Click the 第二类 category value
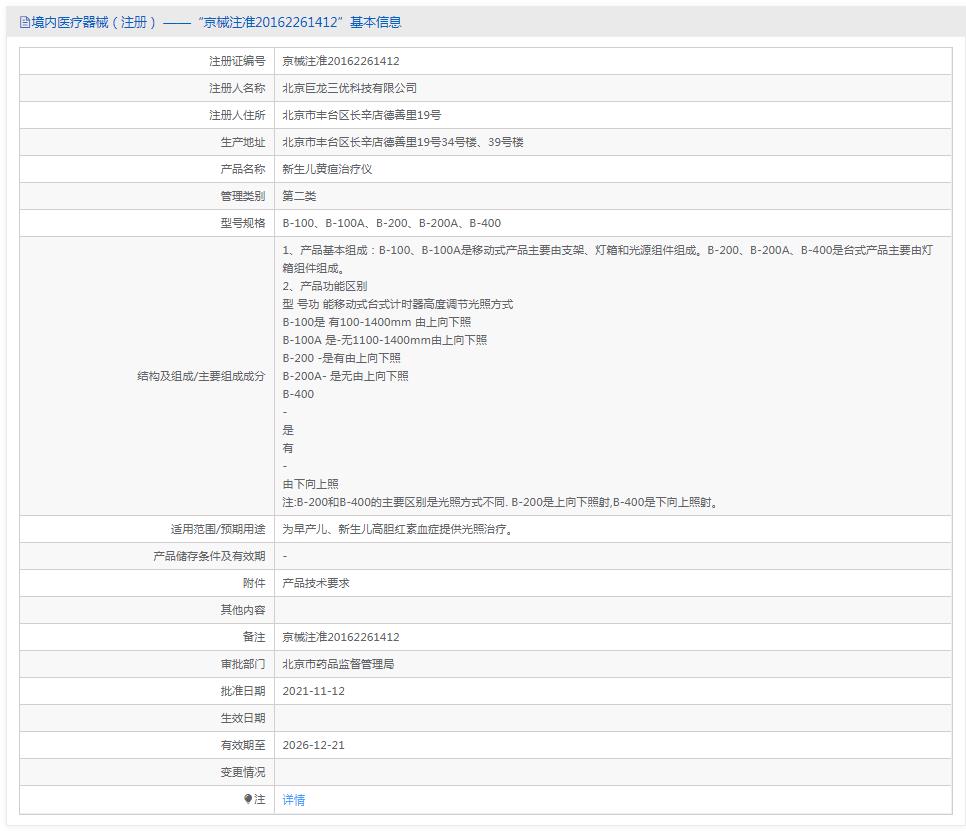Screen dimensions: 966x831 coord(299,197)
